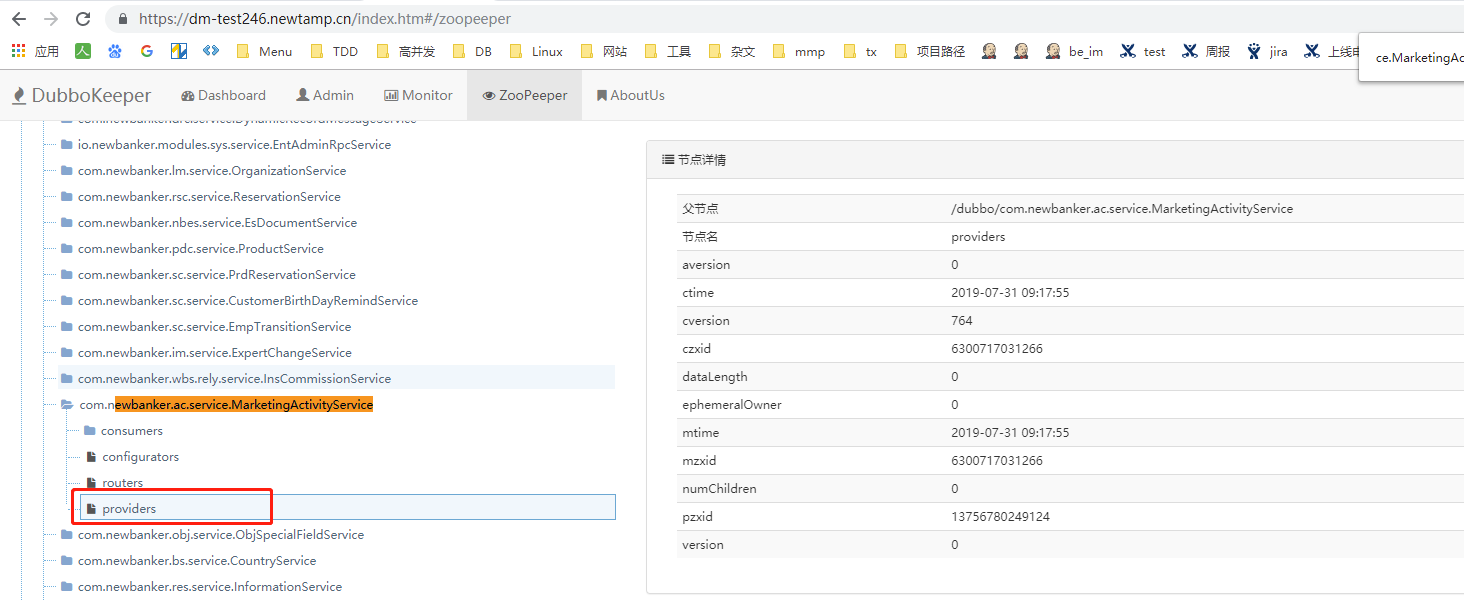This screenshot has height=601, width=1464.
Task: Open the AboutUs page link
Action: point(630,96)
